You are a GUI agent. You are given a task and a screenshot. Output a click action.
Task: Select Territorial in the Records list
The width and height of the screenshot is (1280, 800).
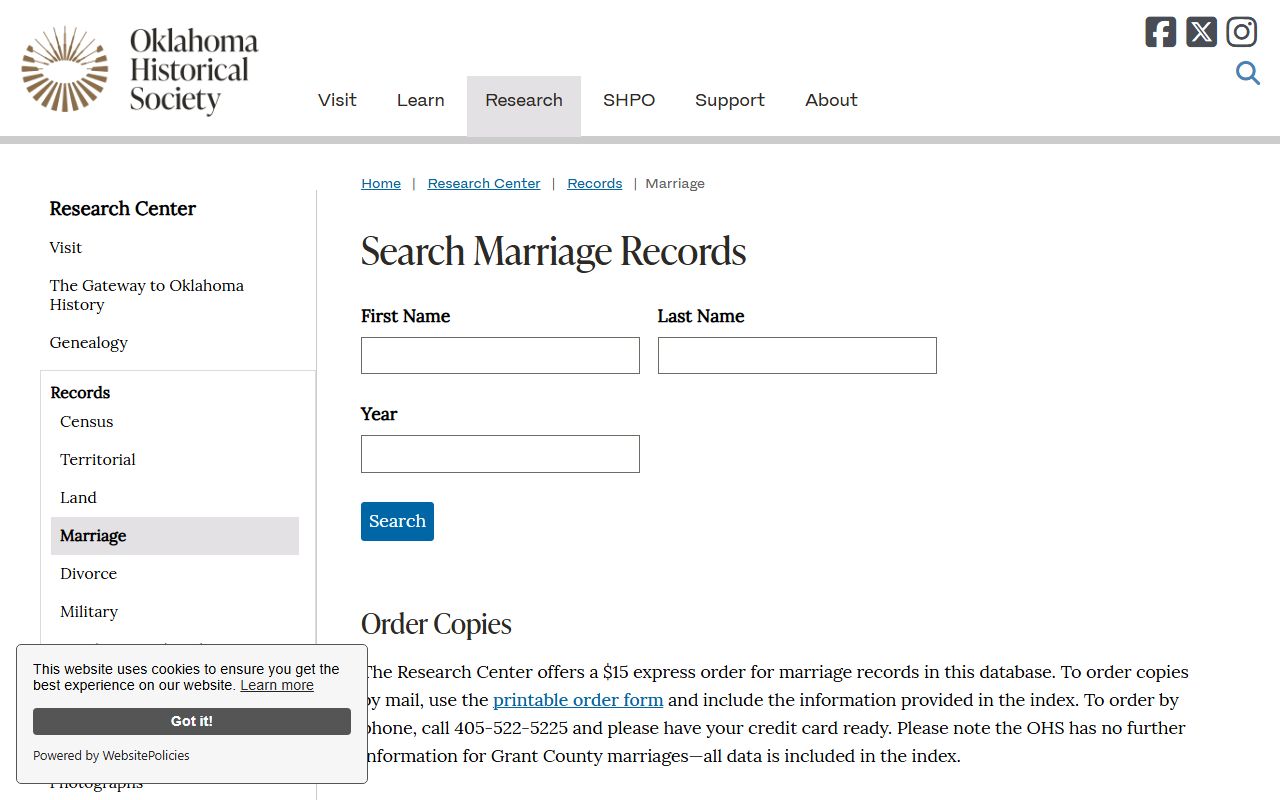pos(98,459)
